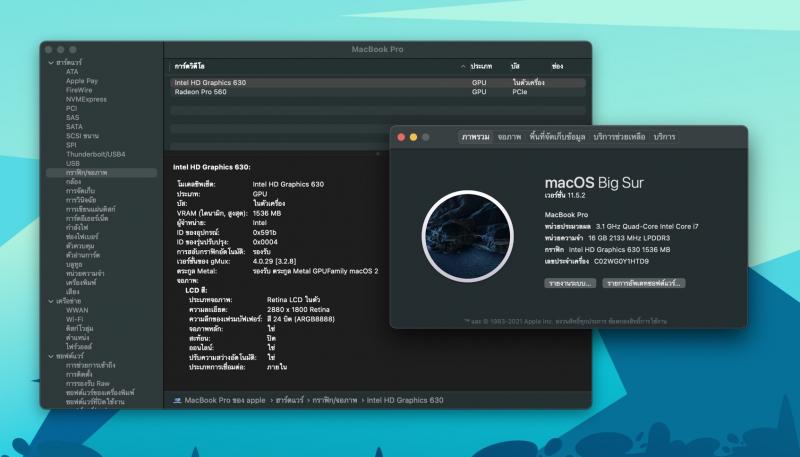The image size is (800, 457).
Task: Click the 1536 MB VRAM value
Action: tap(267, 214)
